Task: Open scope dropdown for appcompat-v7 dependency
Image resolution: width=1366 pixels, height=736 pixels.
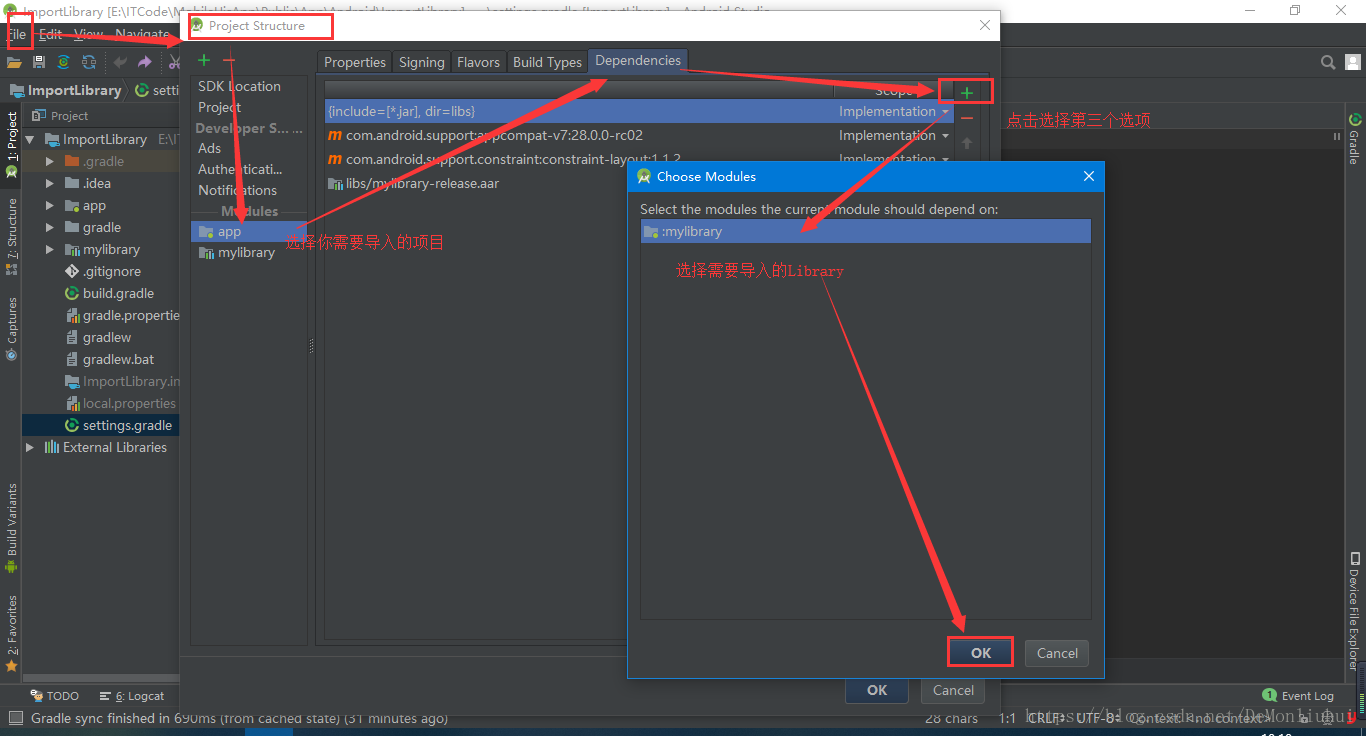Action: tap(945, 135)
